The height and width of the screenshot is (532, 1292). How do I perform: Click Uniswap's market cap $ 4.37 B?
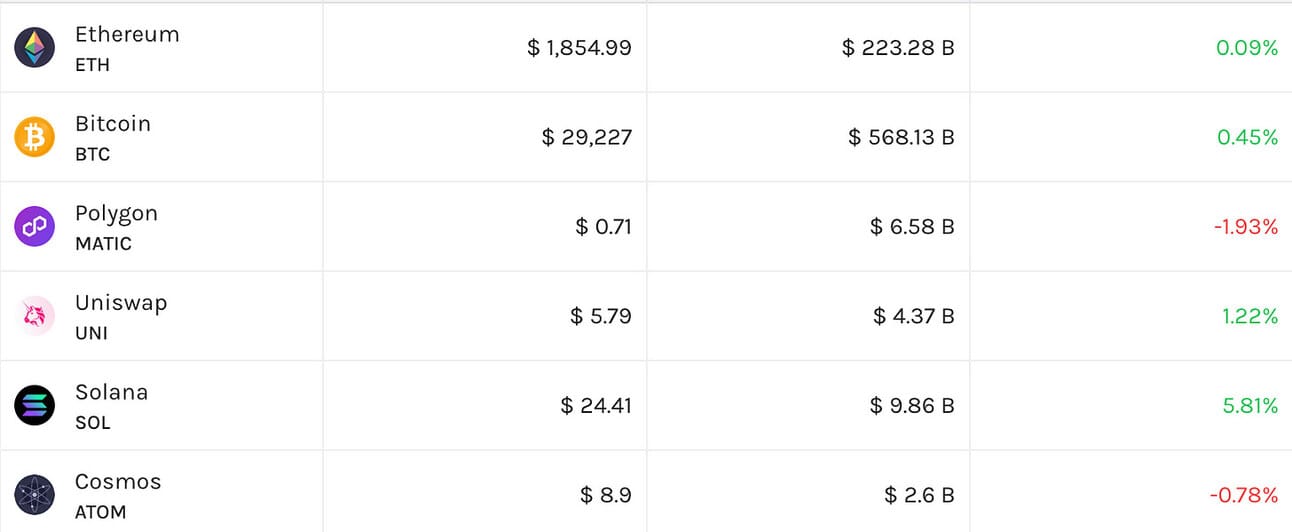pyautogui.click(x=913, y=316)
